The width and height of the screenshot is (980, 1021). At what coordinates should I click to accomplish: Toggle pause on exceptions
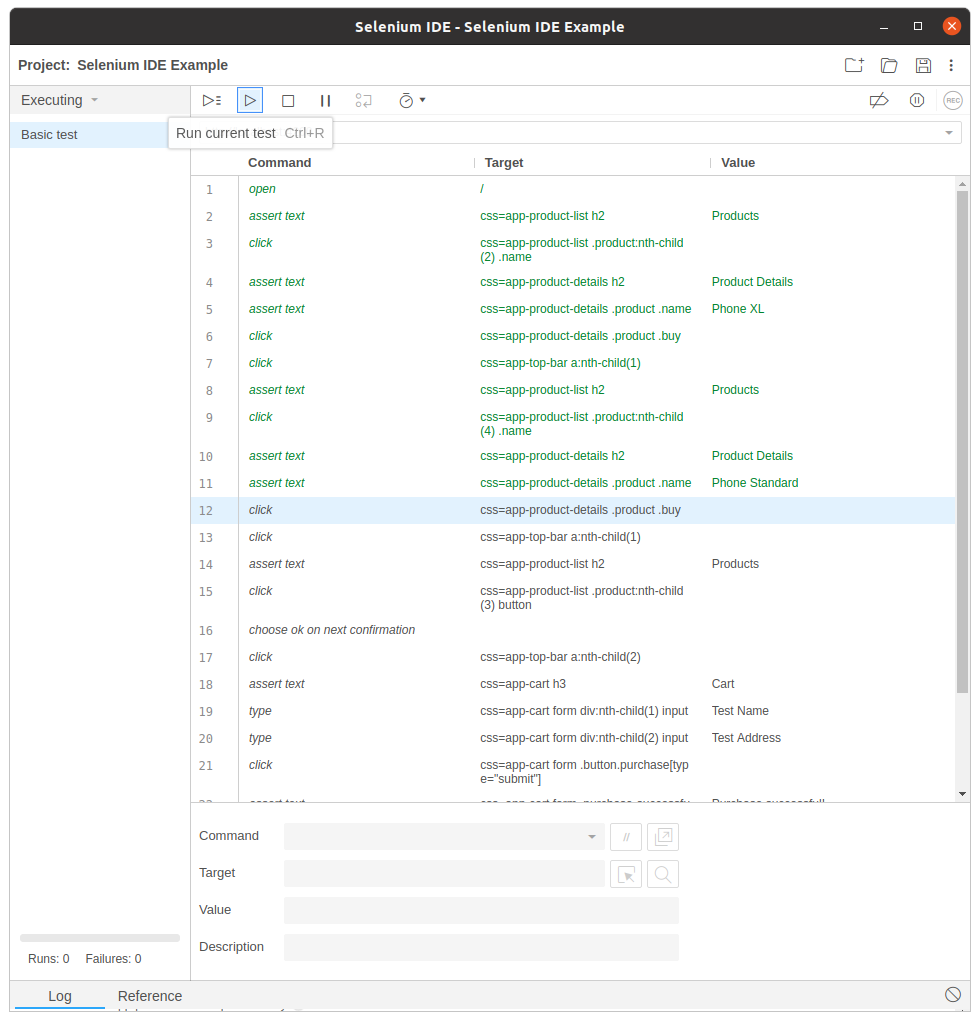point(916,100)
